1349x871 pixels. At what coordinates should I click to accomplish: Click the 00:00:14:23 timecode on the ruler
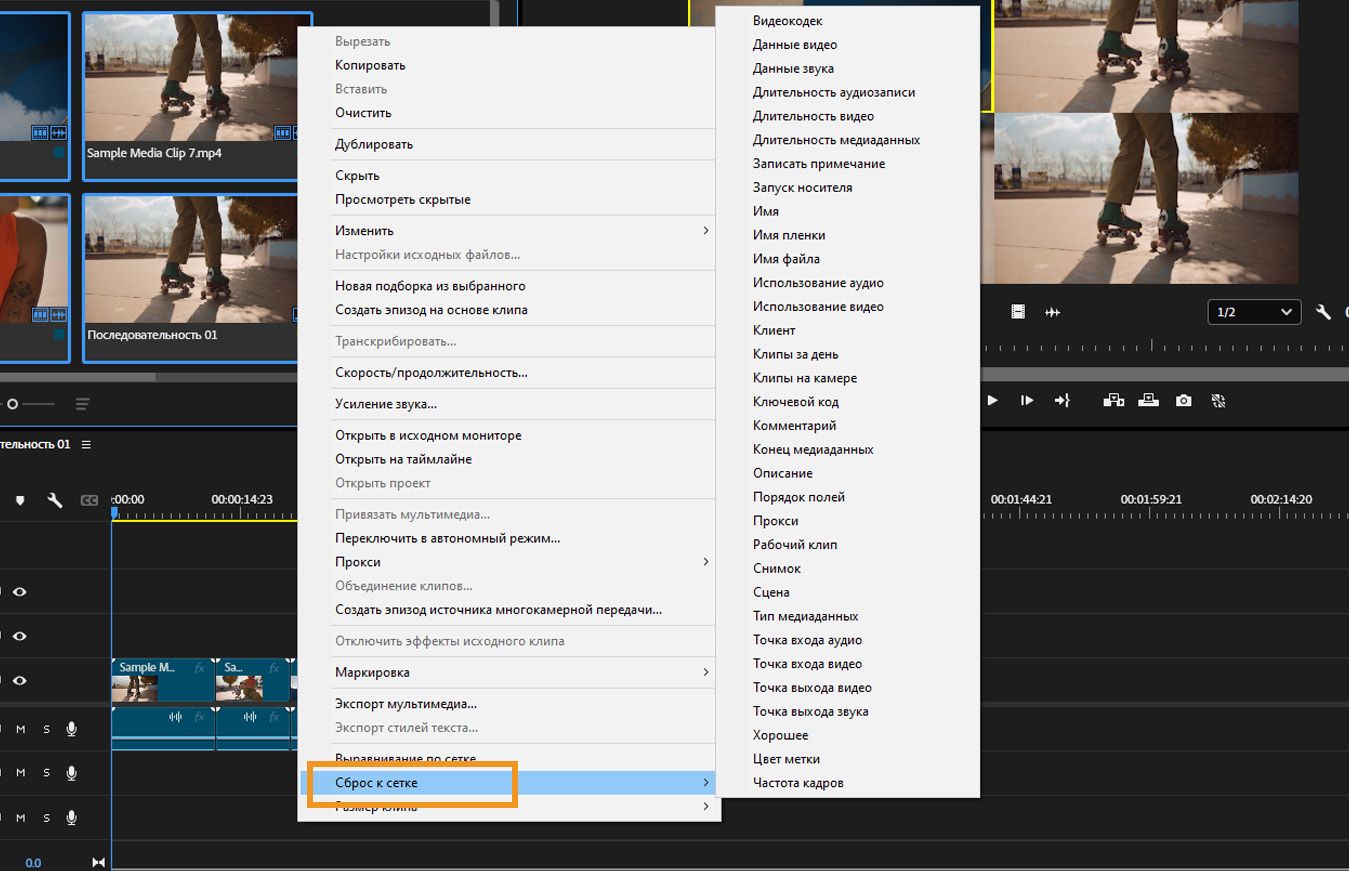tap(242, 499)
